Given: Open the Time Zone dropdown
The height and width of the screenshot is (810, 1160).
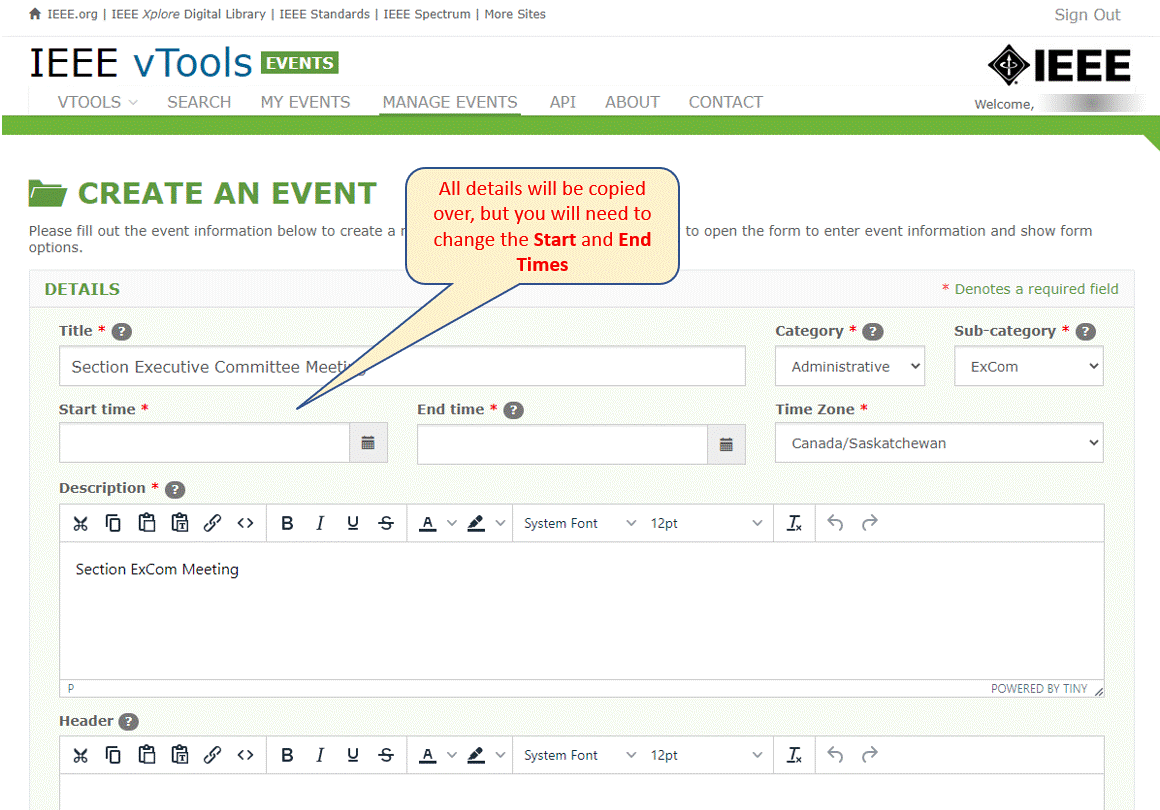Looking at the screenshot, I should click(939, 443).
